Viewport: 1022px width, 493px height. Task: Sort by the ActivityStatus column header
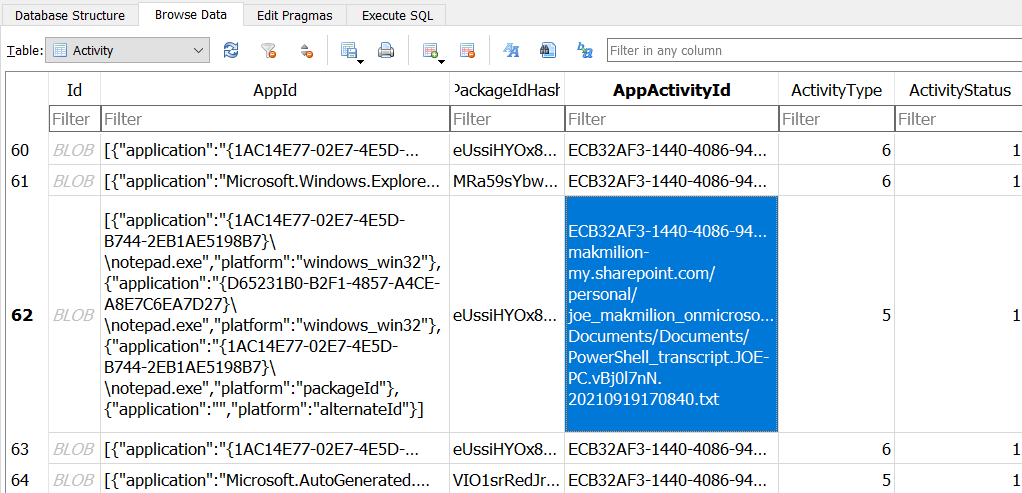[958, 91]
